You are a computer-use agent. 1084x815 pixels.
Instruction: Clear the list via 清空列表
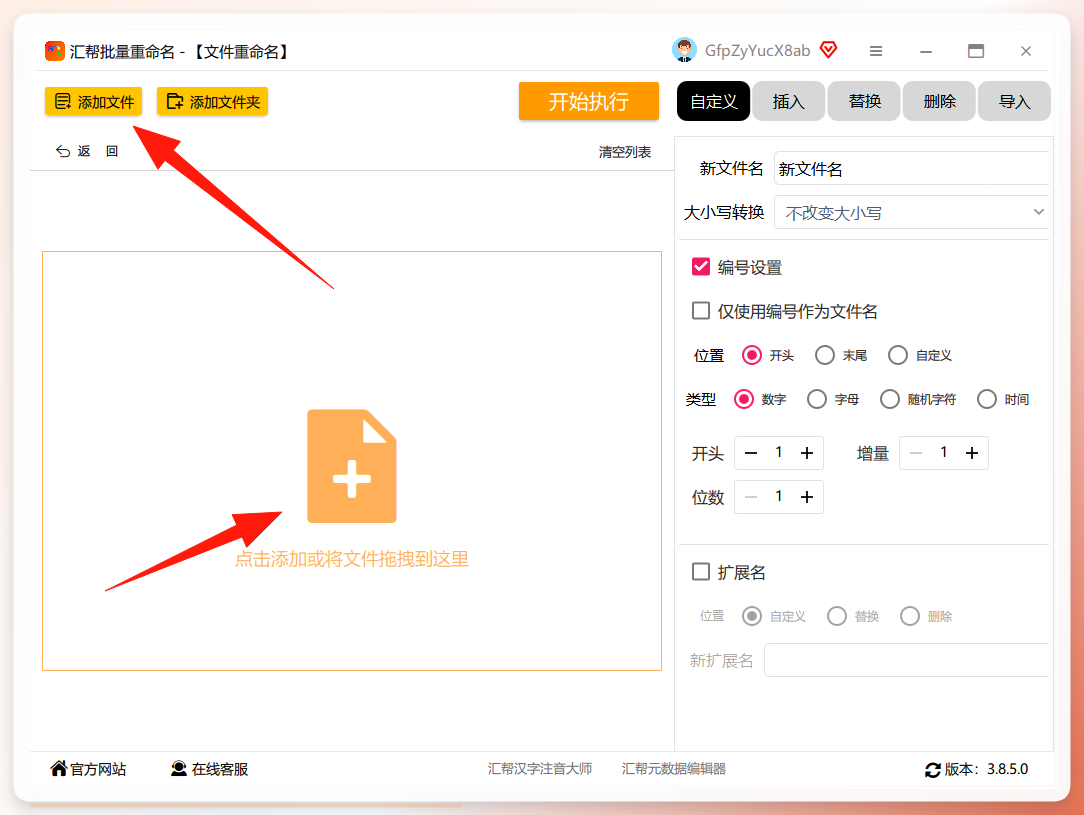[624, 152]
